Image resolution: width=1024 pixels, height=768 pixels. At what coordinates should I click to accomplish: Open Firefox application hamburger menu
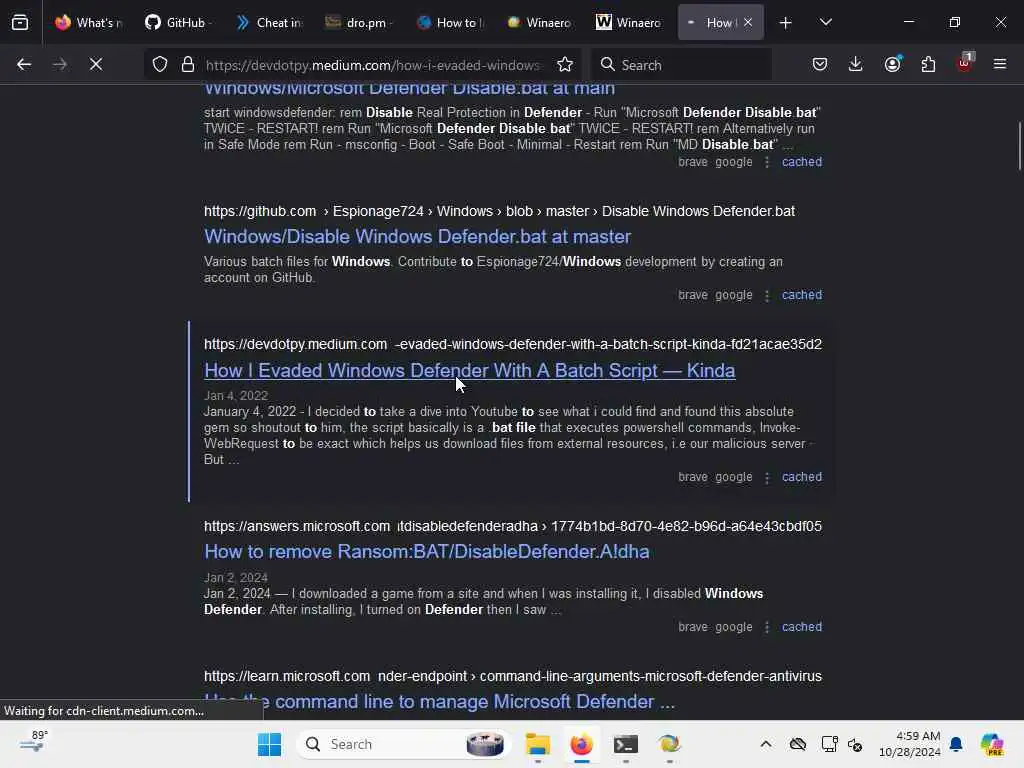[x=1000, y=64]
